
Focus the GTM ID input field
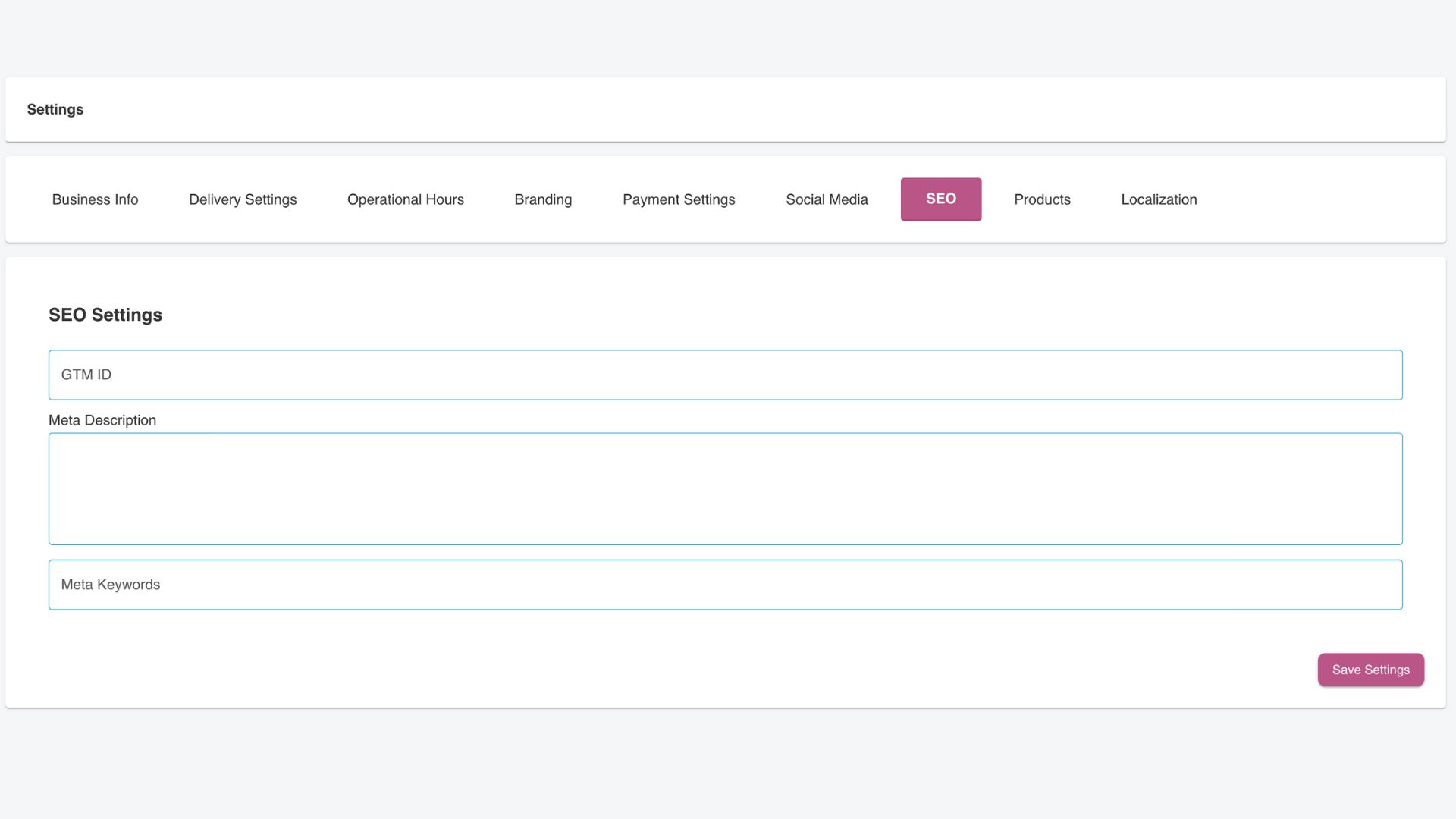(725, 375)
